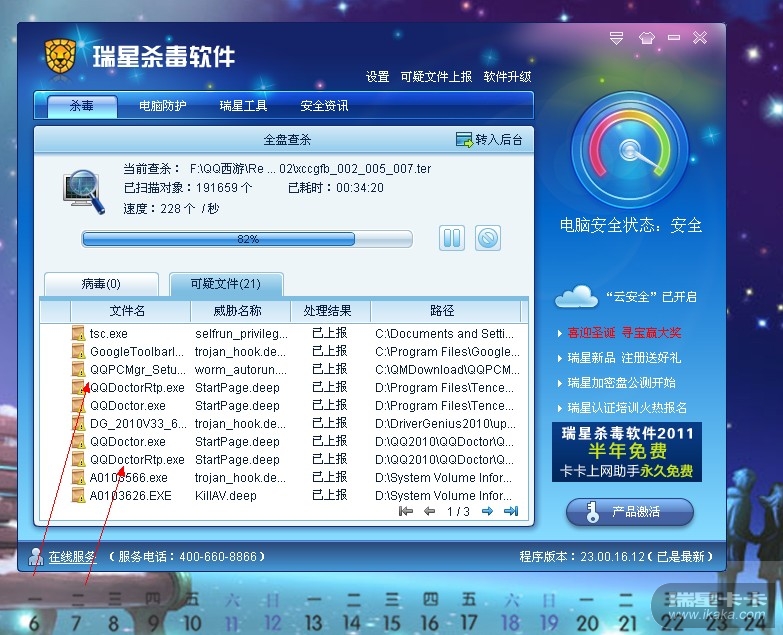Stop the running scan

click(488, 238)
